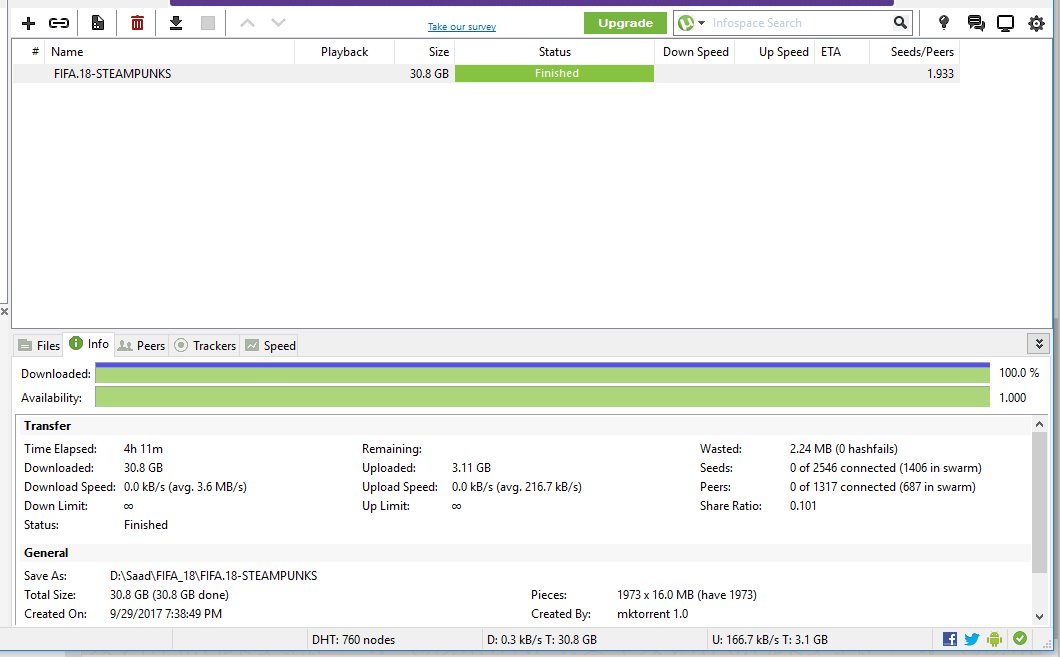Click the green Upgrade button
Screen dimensions: 1060x657
[x=625, y=23]
